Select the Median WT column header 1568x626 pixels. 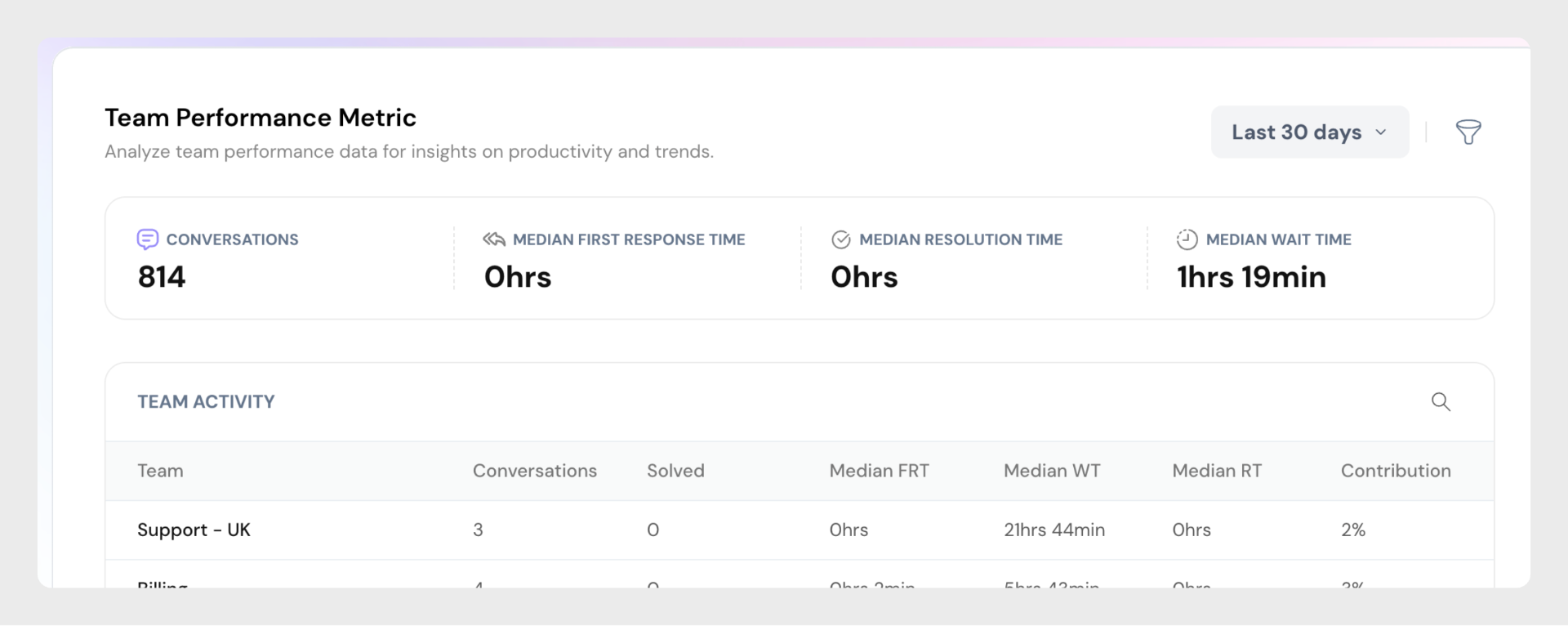point(1052,471)
